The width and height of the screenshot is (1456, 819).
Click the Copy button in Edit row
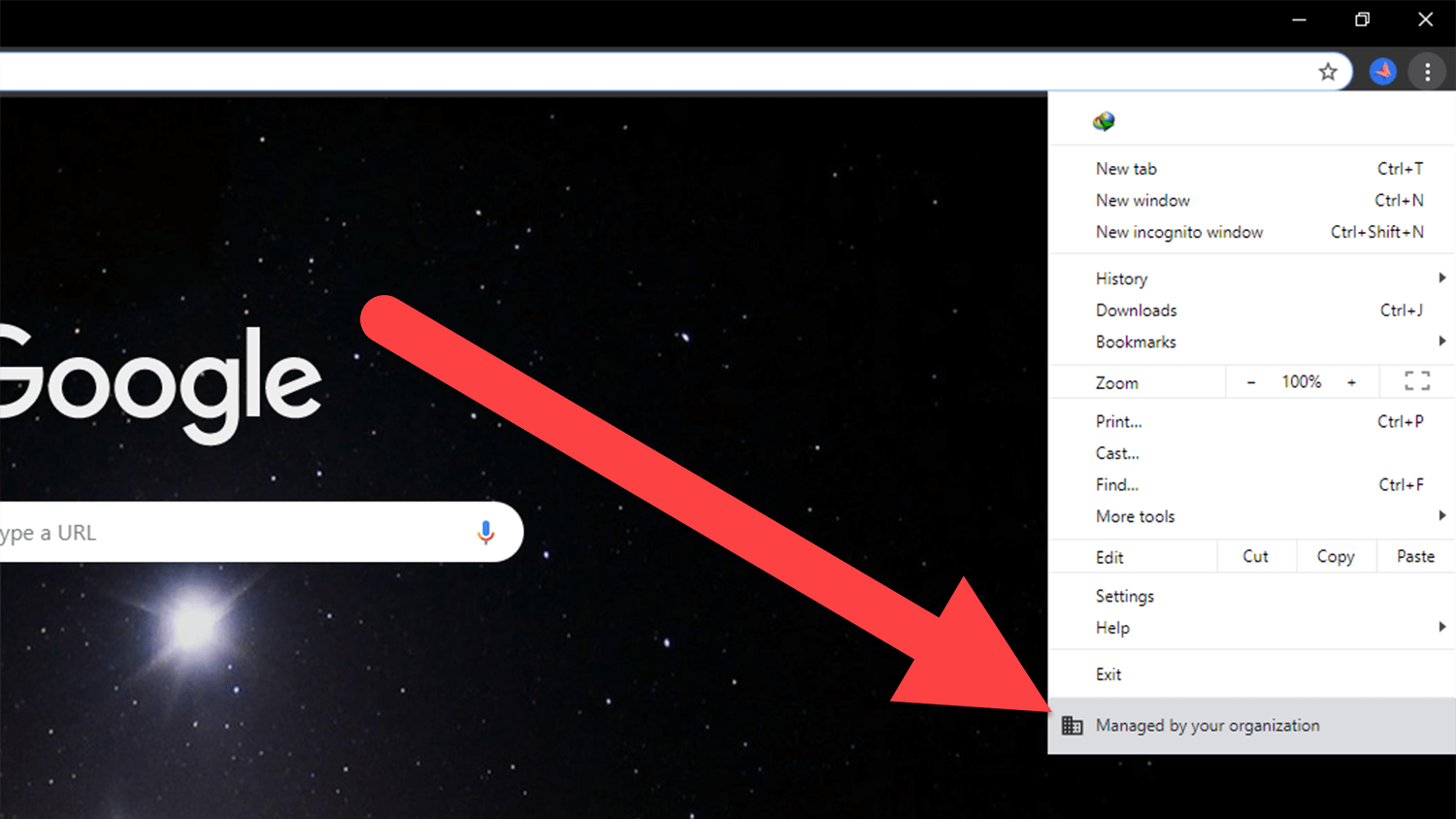(1336, 556)
